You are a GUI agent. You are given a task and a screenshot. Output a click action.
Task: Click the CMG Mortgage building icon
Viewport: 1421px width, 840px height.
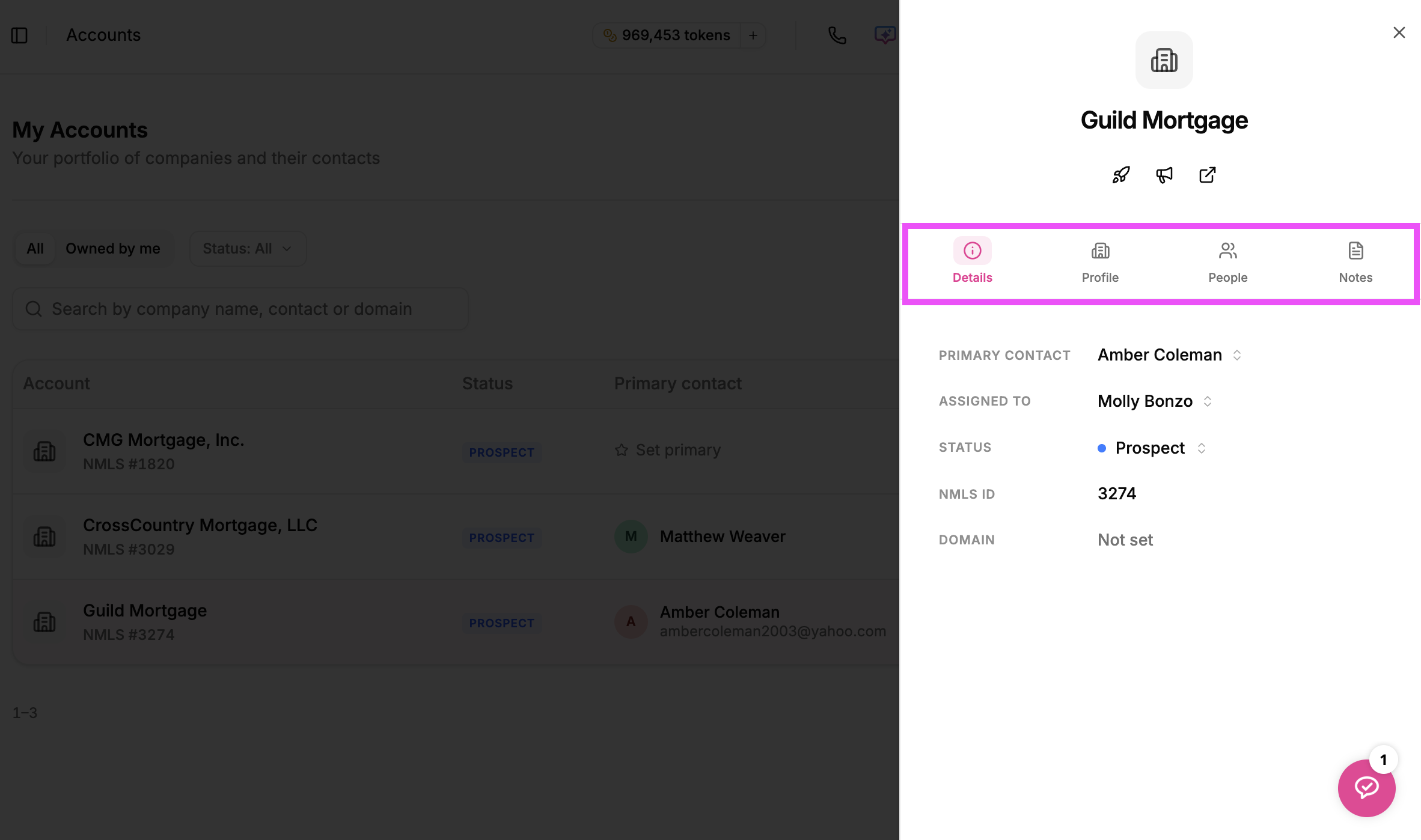(x=44, y=451)
